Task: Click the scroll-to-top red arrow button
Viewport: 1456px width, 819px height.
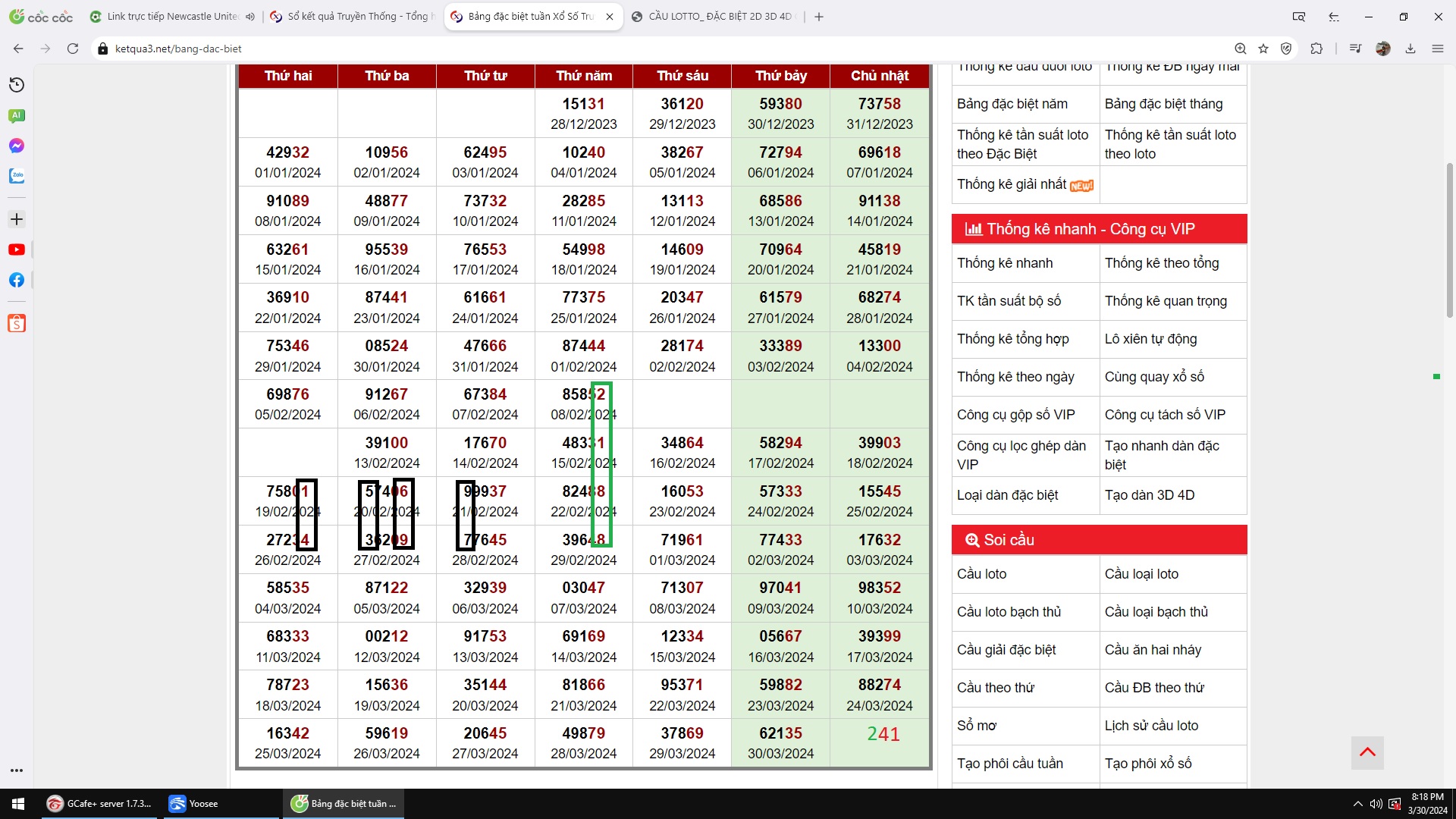Action: click(x=1367, y=752)
